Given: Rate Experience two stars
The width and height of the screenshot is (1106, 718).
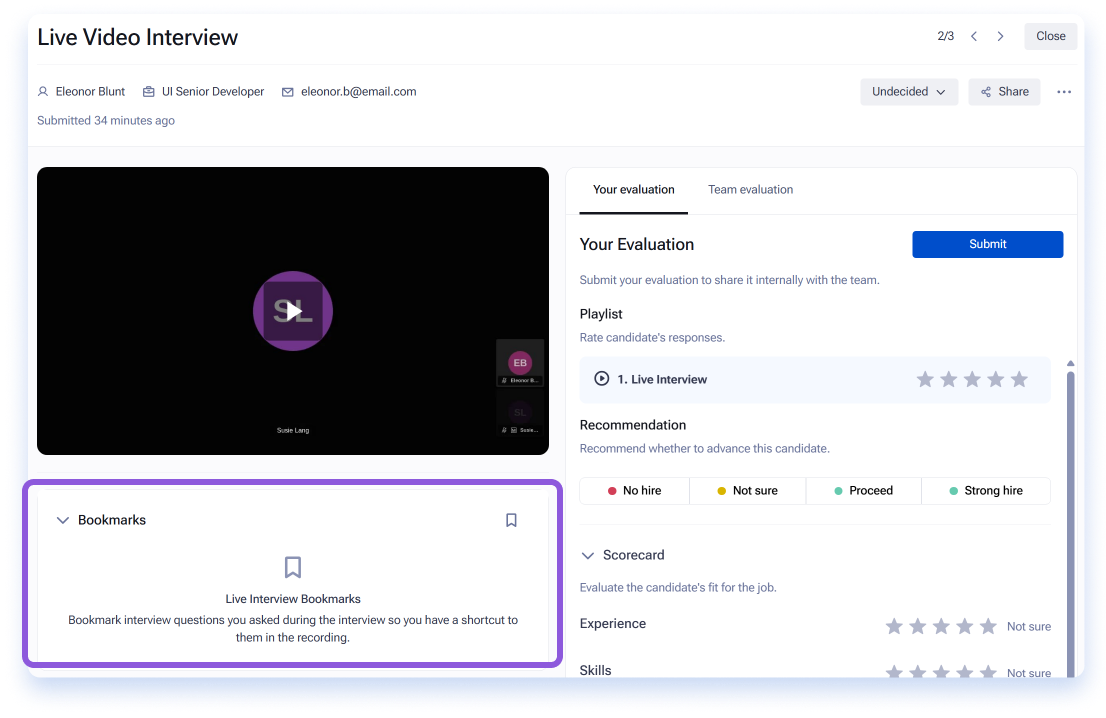Looking at the screenshot, I should [x=918, y=626].
